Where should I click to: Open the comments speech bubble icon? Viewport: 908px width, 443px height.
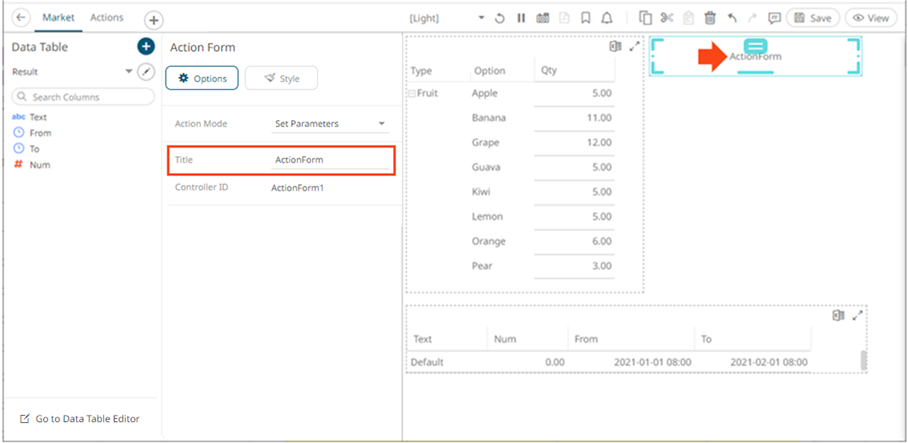click(x=774, y=18)
